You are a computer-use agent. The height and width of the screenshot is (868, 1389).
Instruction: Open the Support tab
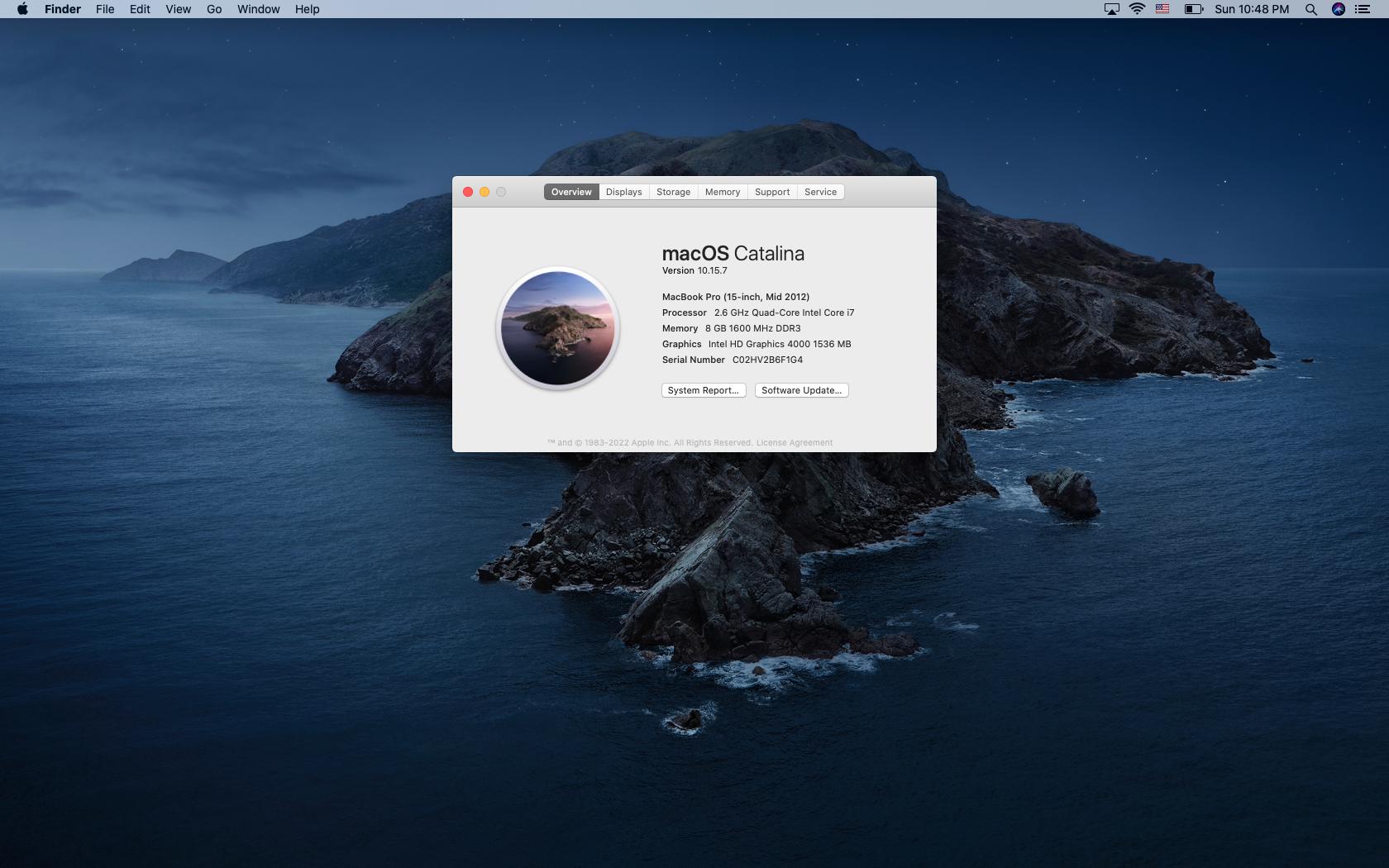pyautogui.click(x=771, y=192)
